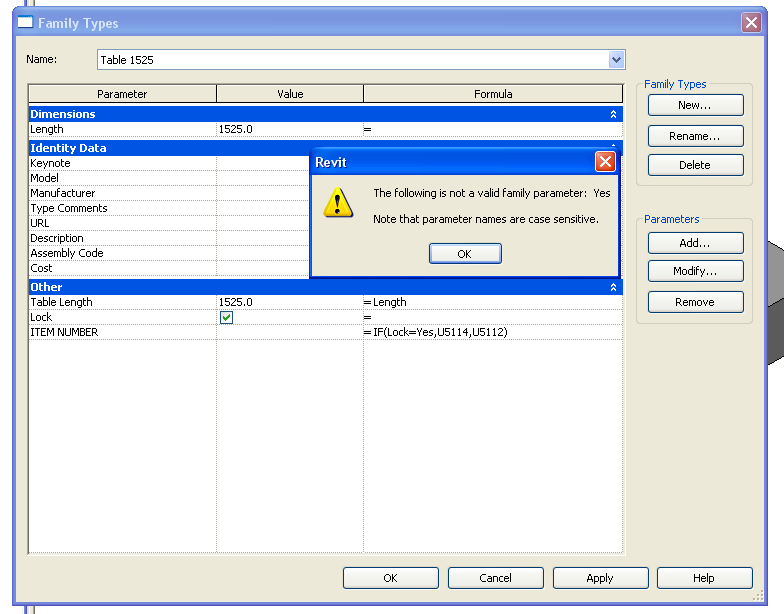Click the Cancel button

pos(496,578)
